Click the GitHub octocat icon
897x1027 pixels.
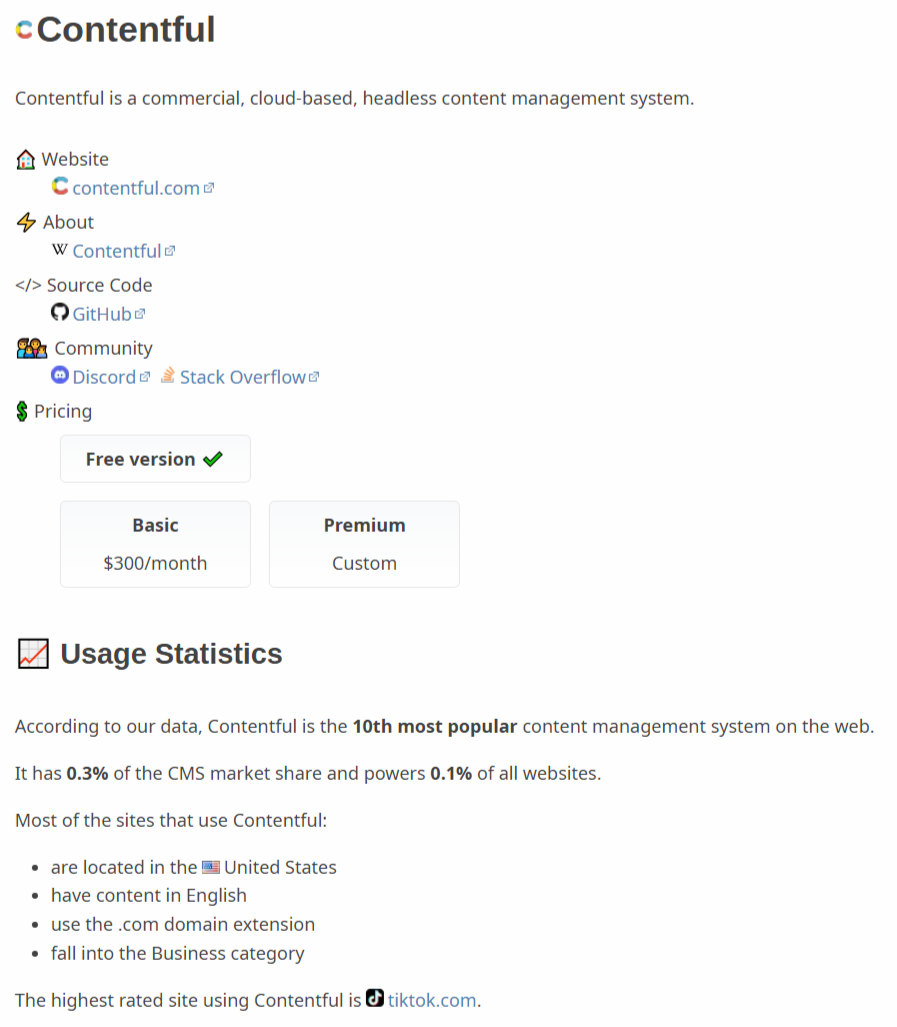(x=59, y=312)
